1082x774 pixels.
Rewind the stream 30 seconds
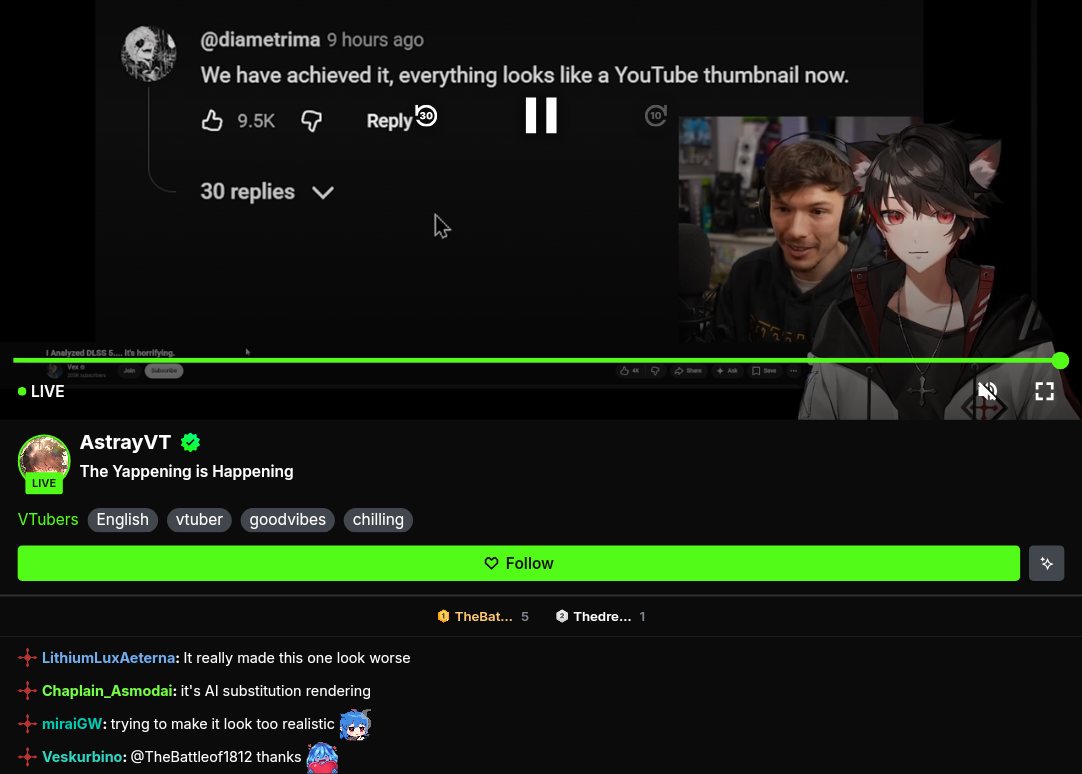426,116
